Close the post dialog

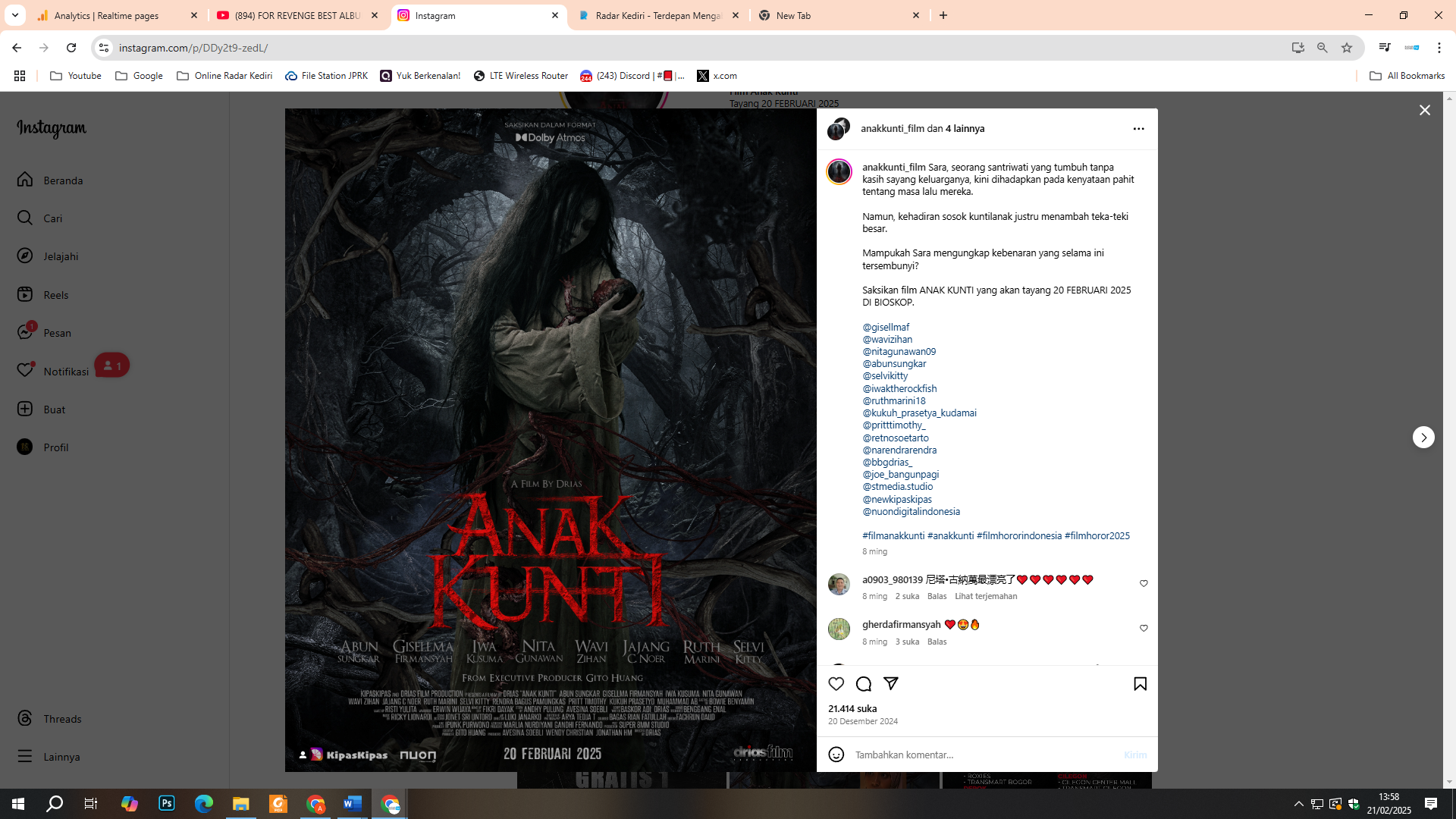pos(1425,111)
